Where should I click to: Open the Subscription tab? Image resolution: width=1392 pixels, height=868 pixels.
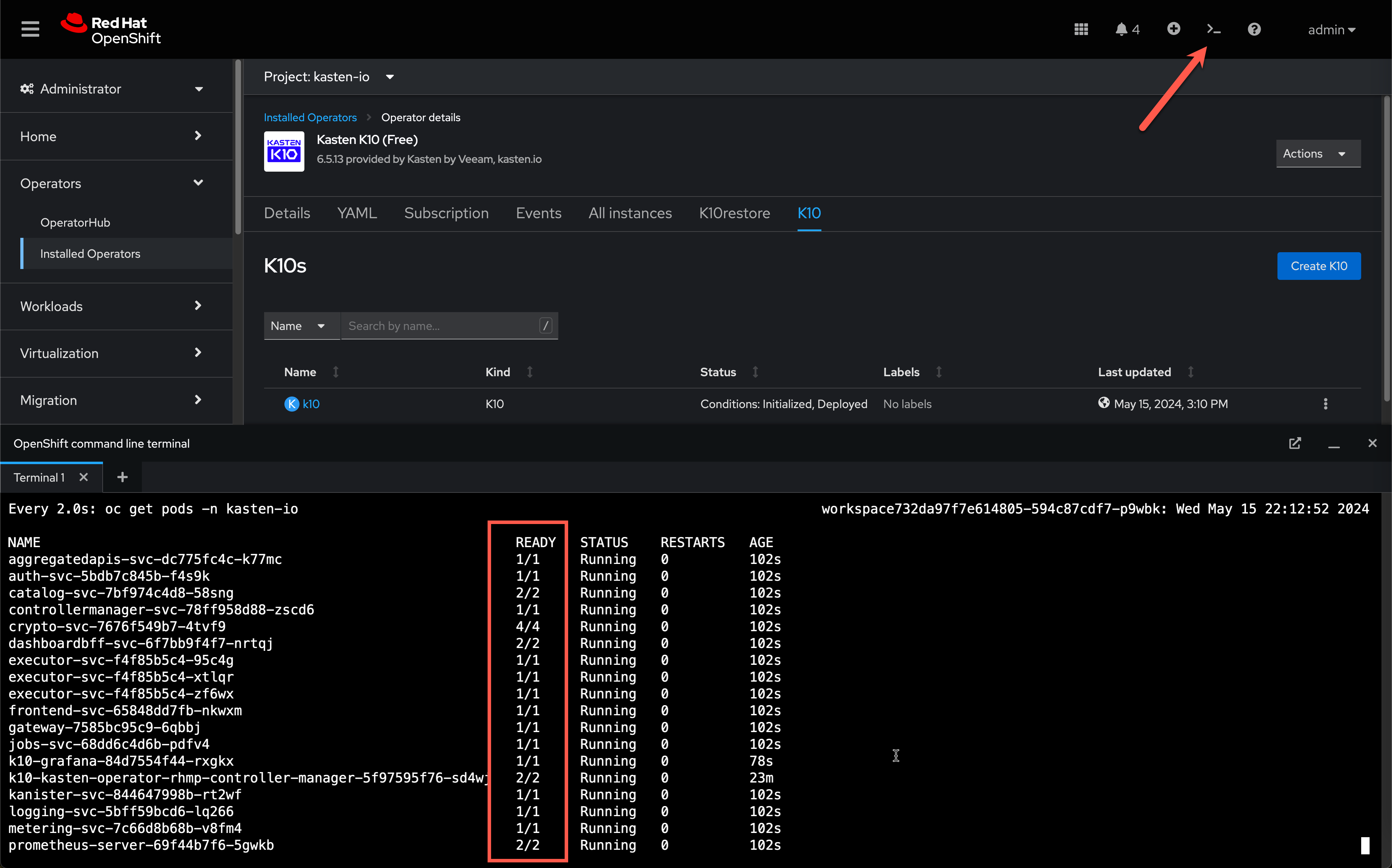coord(446,213)
